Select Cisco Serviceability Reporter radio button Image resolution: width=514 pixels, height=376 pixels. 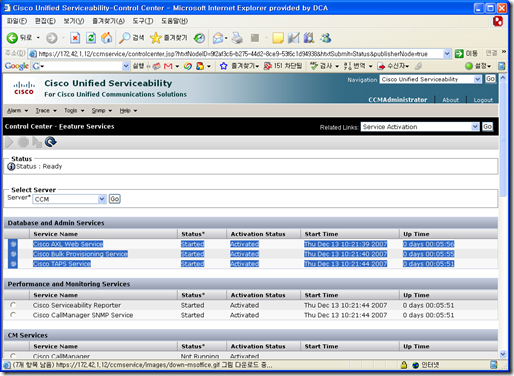coord(13,305)
